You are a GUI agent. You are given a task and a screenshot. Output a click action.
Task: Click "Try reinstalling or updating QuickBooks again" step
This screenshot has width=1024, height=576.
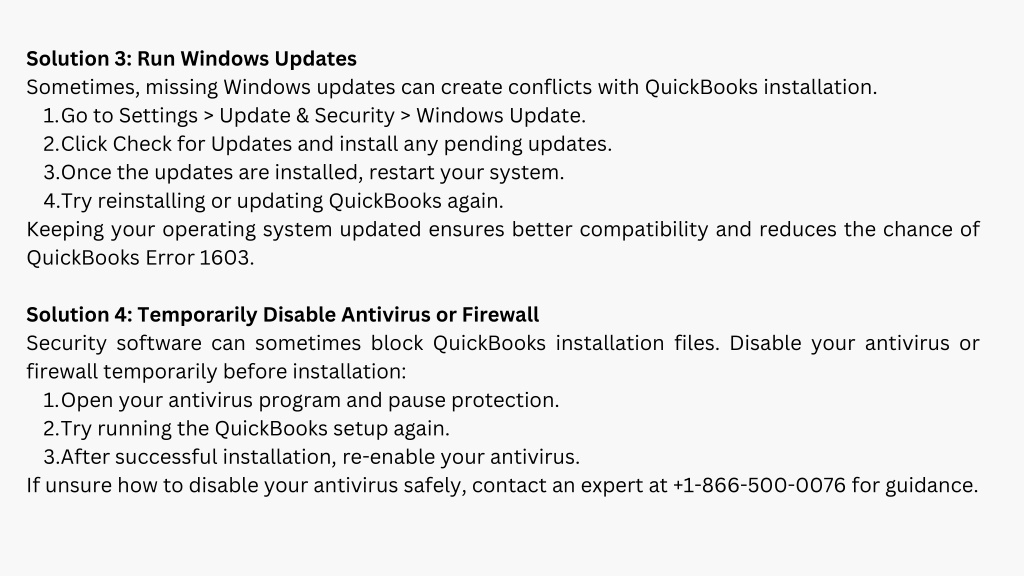coord(282,201)
